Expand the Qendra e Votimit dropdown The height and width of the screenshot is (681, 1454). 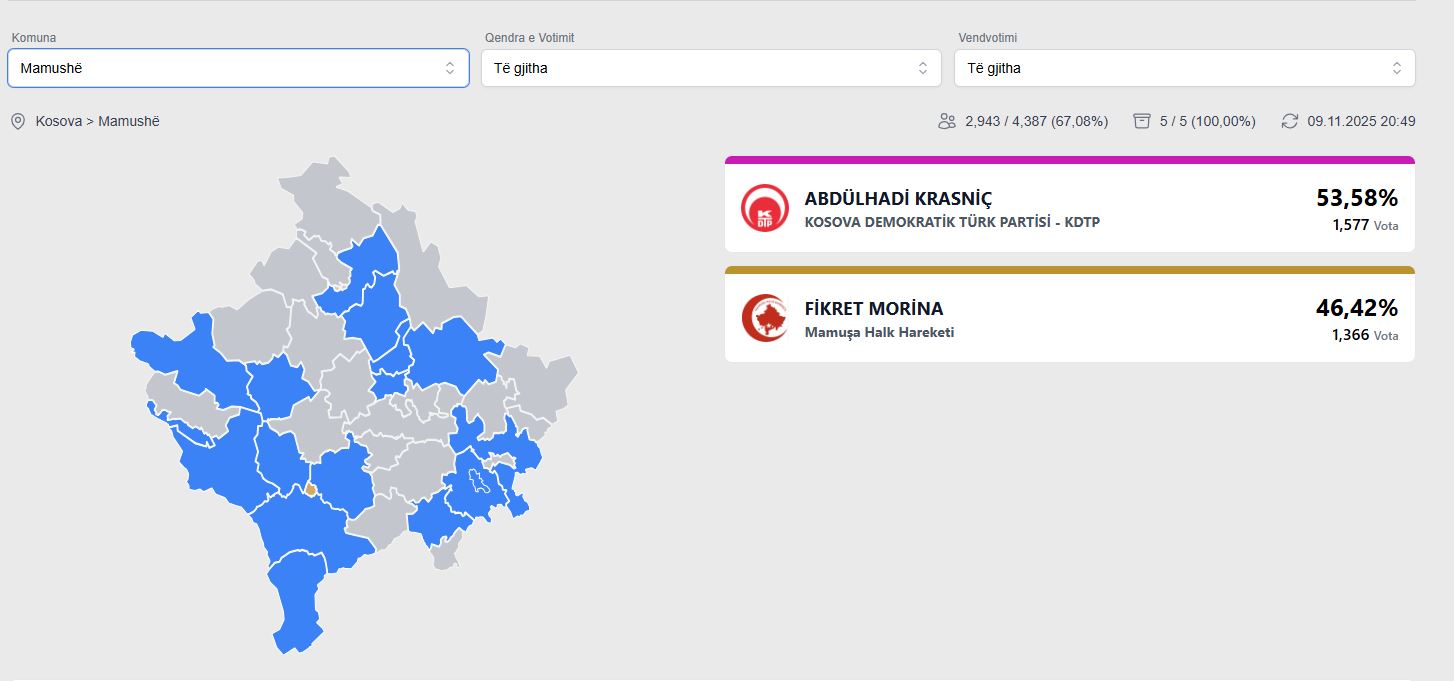711,68
